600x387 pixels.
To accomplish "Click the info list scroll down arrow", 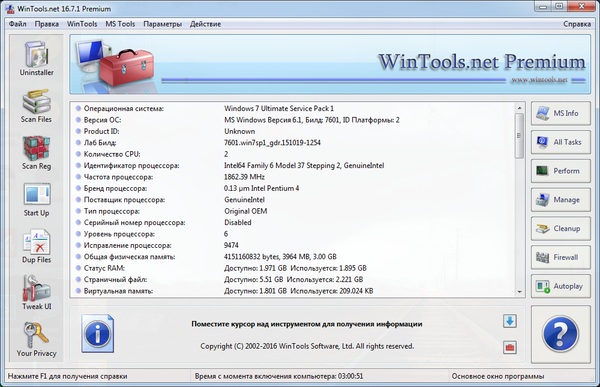I will pyautogui.click(x=519, y=292).
